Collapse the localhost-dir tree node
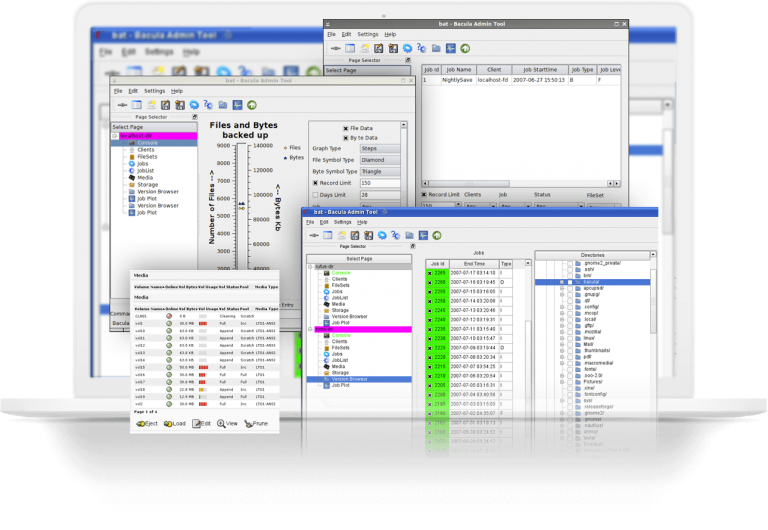768x530 pixels. click(115, 136)
